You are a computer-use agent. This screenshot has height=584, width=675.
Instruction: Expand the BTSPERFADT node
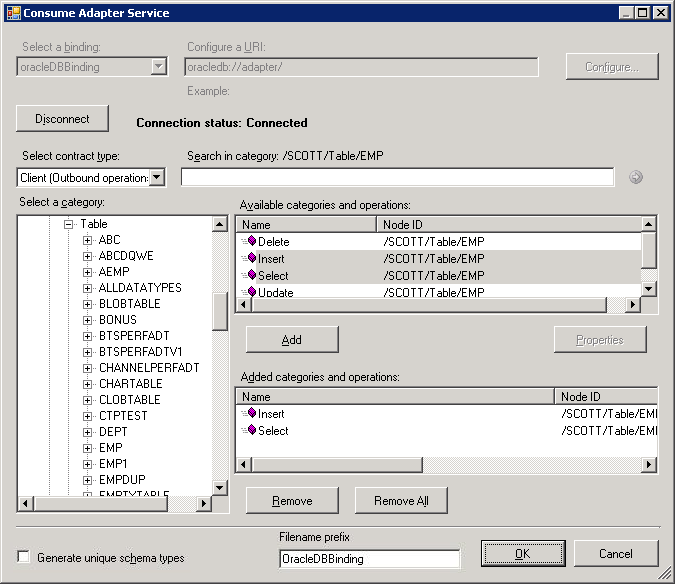(x=87, y=336)
